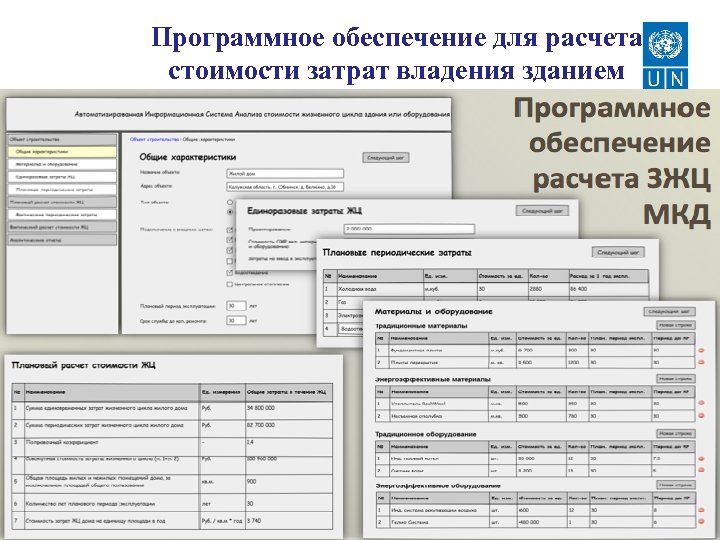Click Следующий шаг in Единоразовые затраты window

point(542,211)
